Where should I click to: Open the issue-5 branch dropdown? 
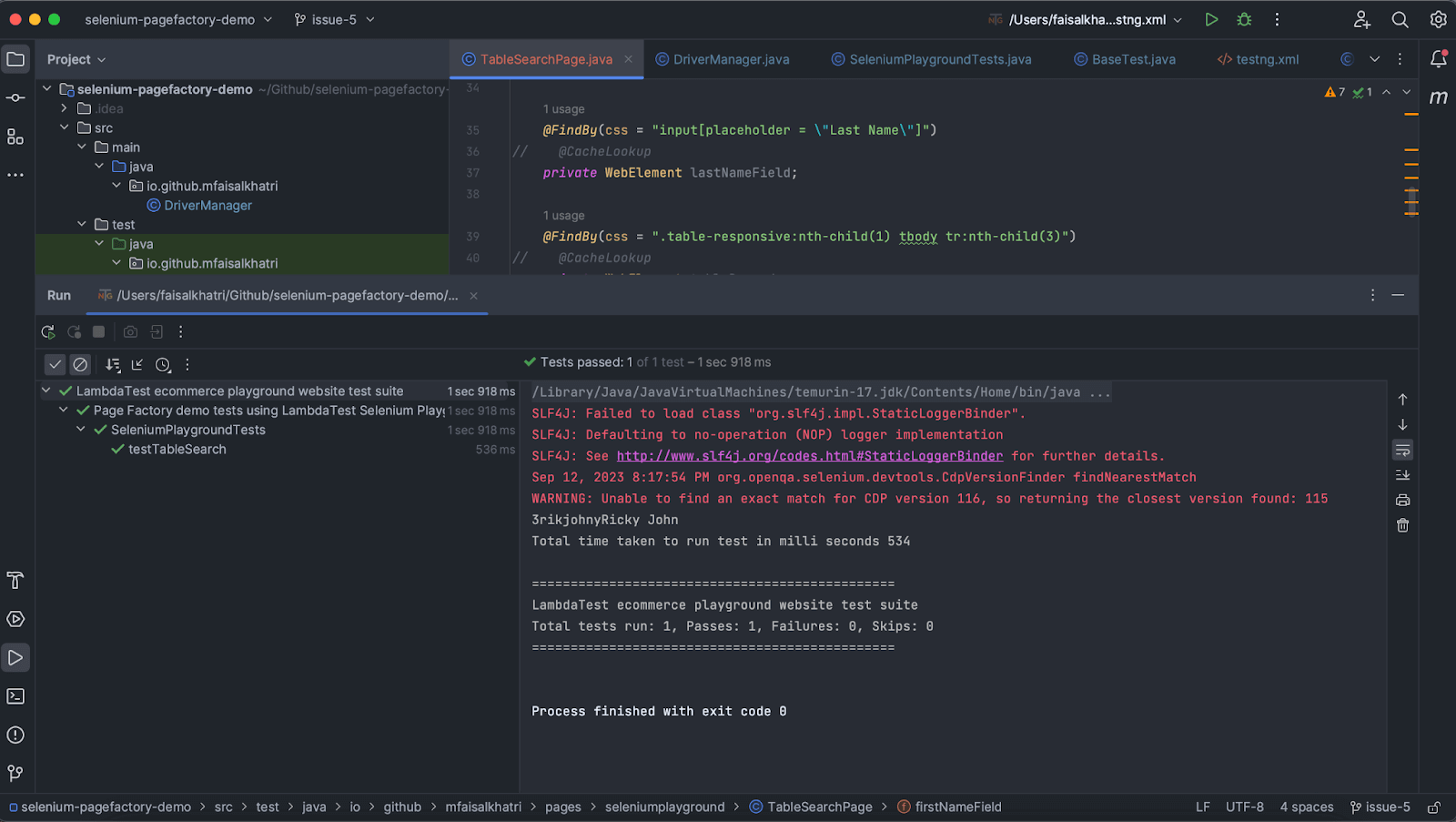tap(334, 19)
